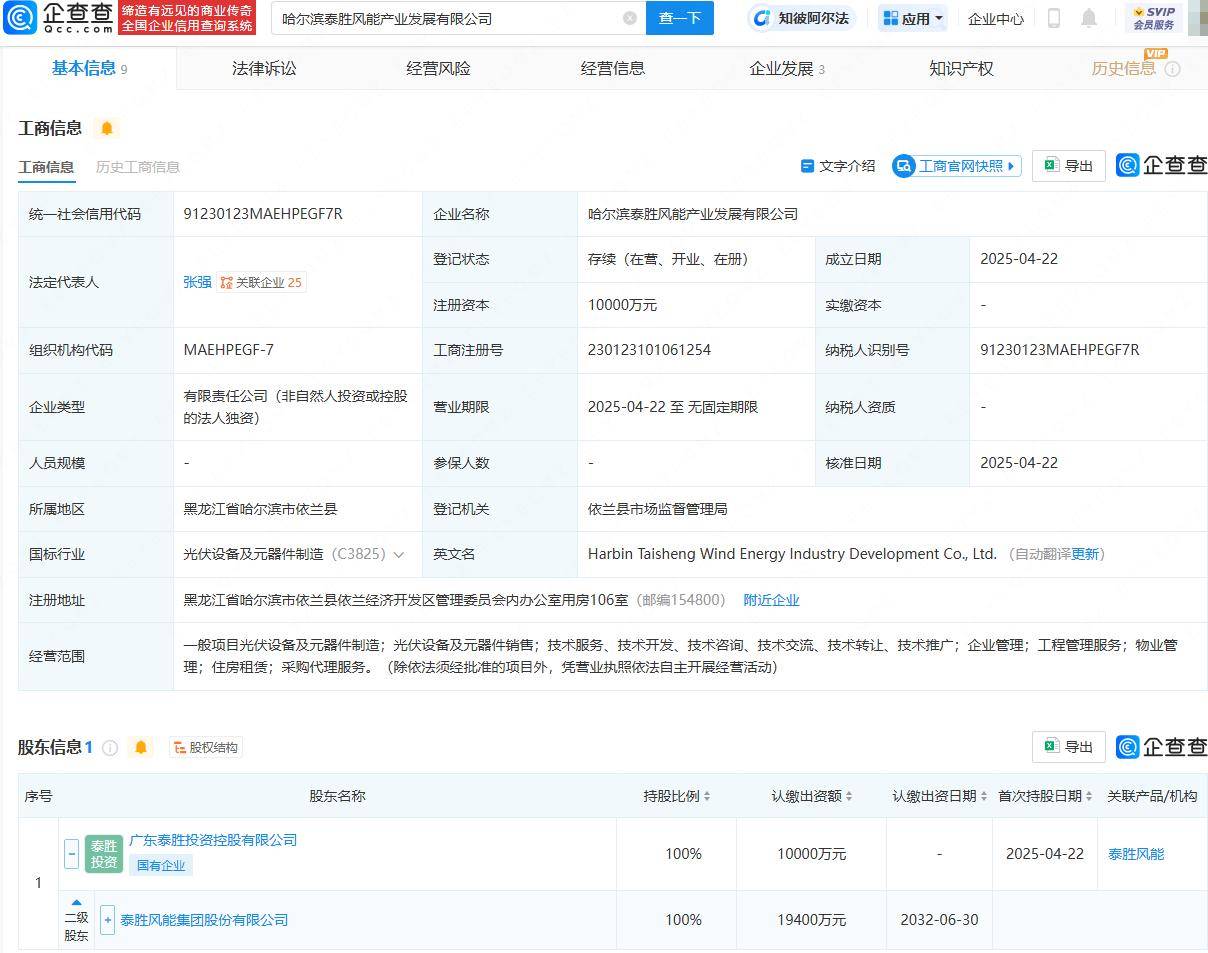Image resolution: width=1208 pixels, height=953 pixels.
Task: Expand 泰胜风能集团股份有限公司 plus icon
Action: pyautogui.click(x=108, y=920)
